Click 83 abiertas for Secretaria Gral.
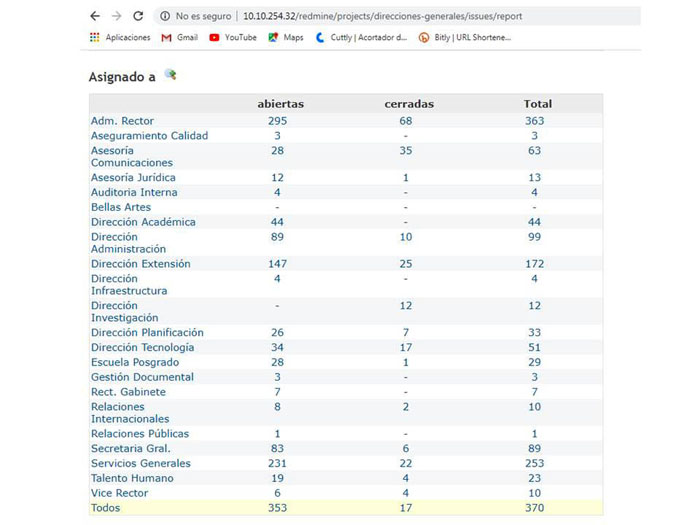Image resolution: width=700 pixels, height=525 pixels. pyautogui.click(x=277, y=449)
